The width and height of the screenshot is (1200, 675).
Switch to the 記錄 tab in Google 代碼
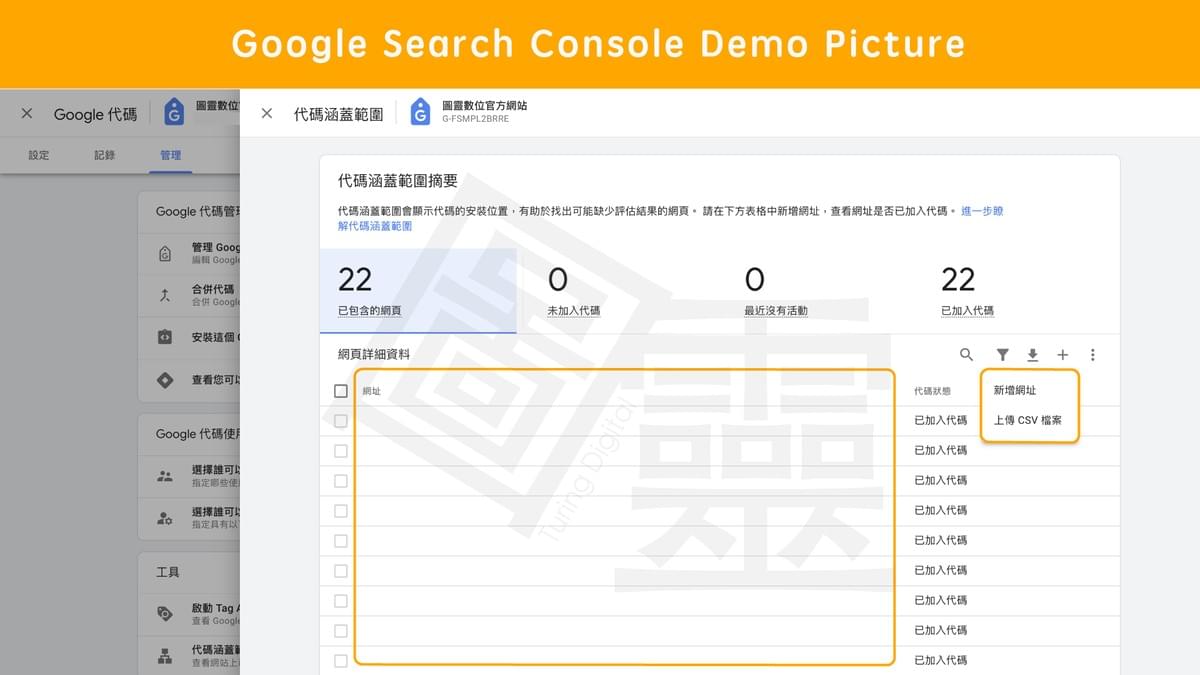pyautogui.click(x=105, y=155)
